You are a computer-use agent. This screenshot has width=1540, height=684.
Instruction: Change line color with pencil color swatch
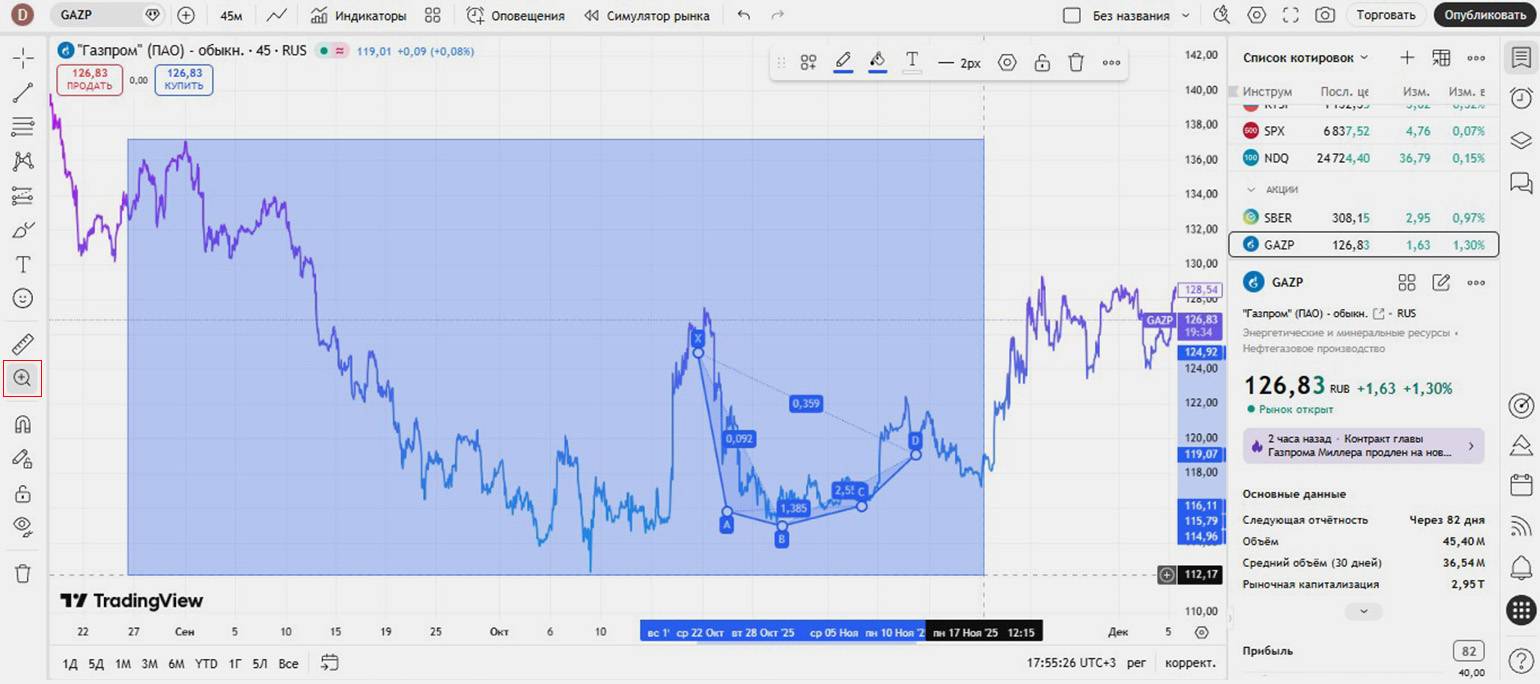(x=843, y=62)
